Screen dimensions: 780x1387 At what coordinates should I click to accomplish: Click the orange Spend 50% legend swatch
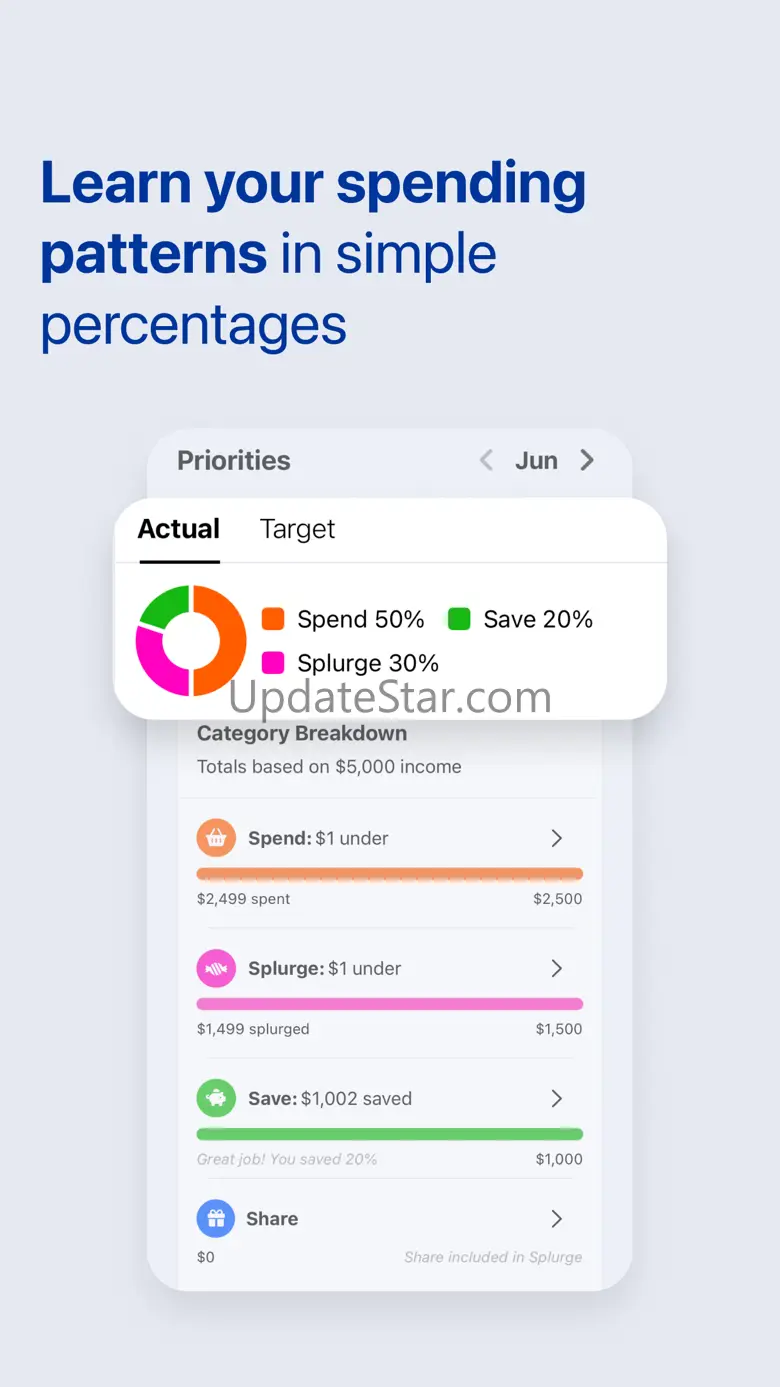(273, 619)
